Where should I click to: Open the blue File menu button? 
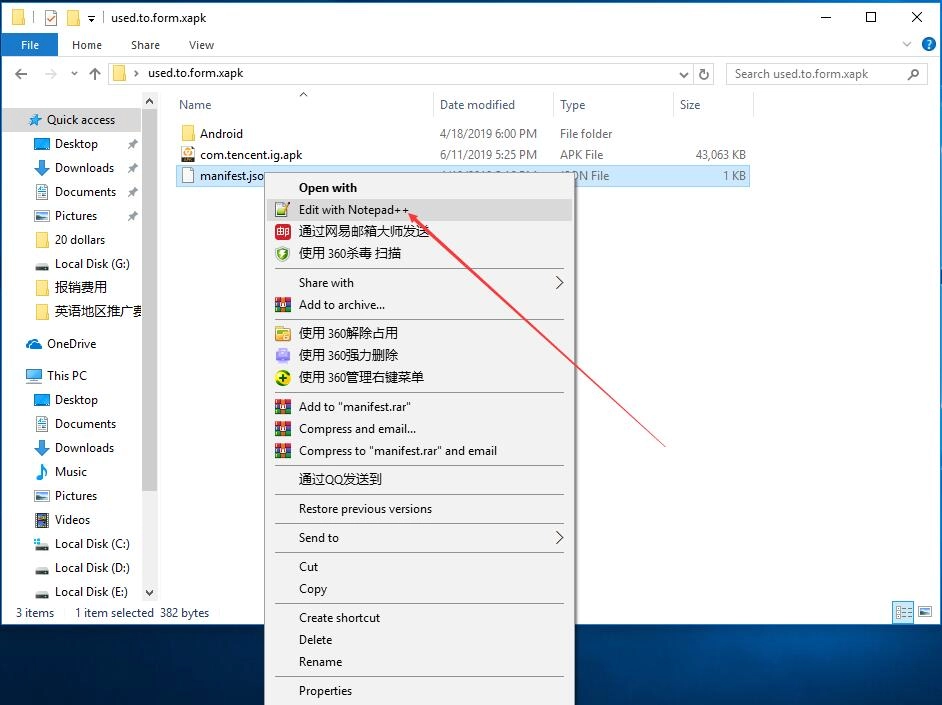click(x=30, y=45)
